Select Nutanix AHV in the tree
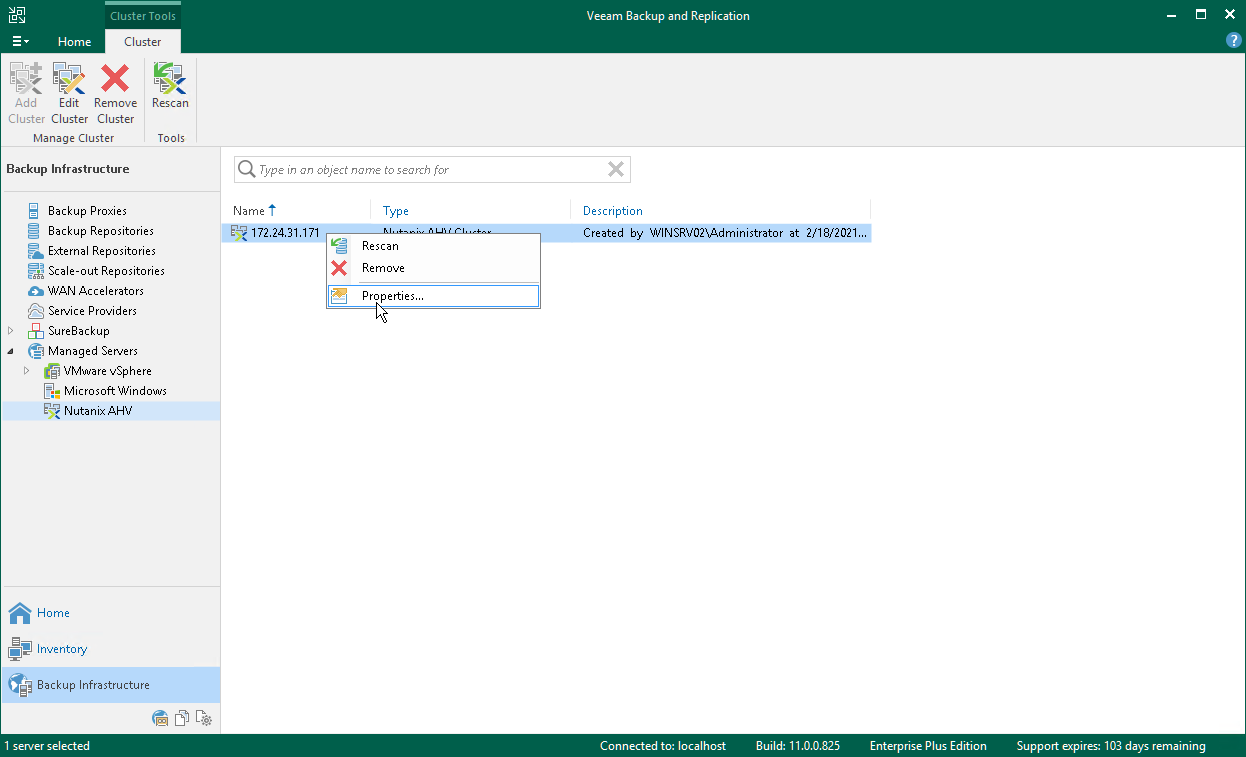Screen dimensions: 1246x757 coord(98,411)
